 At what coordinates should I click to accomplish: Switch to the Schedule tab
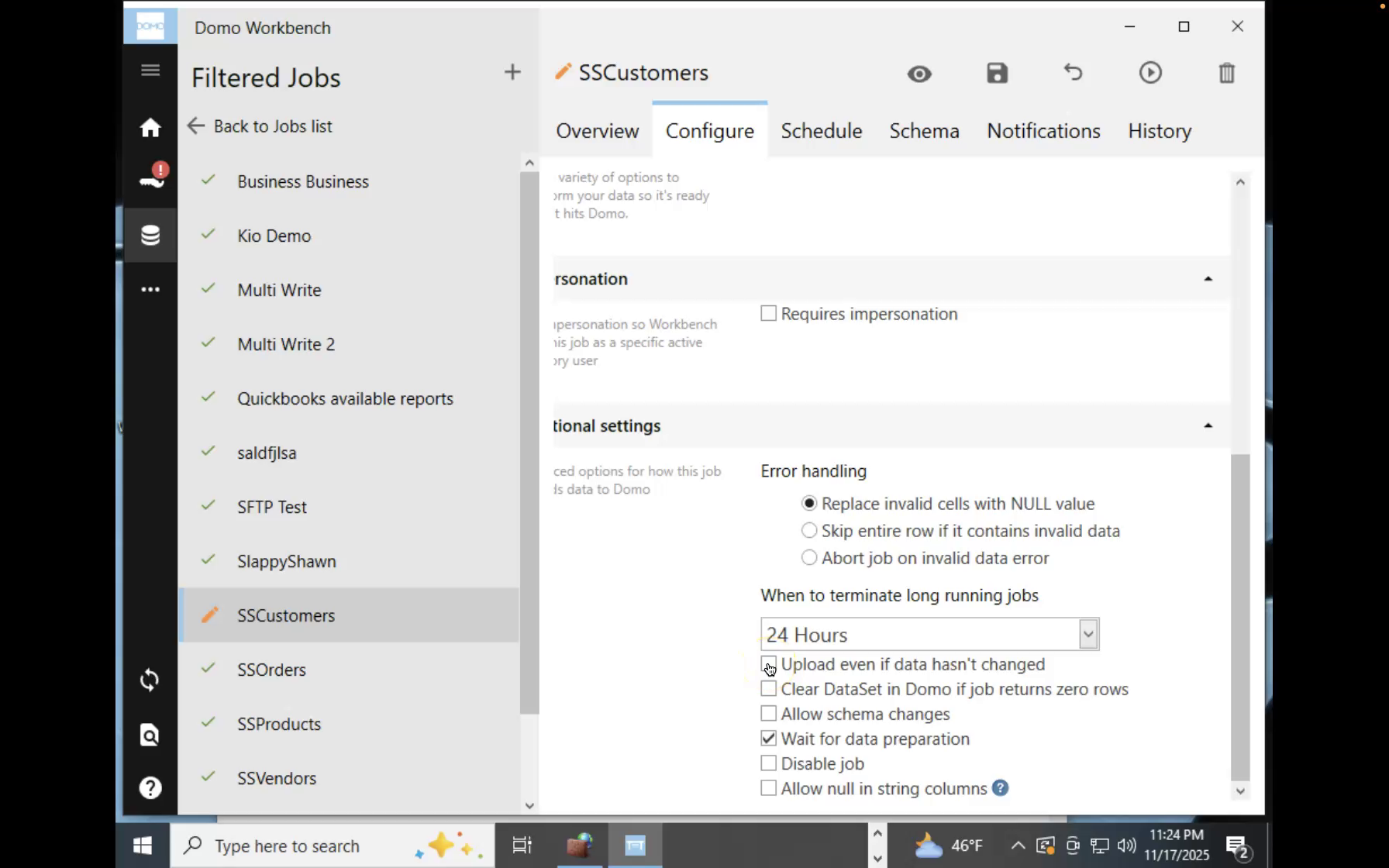822,130
